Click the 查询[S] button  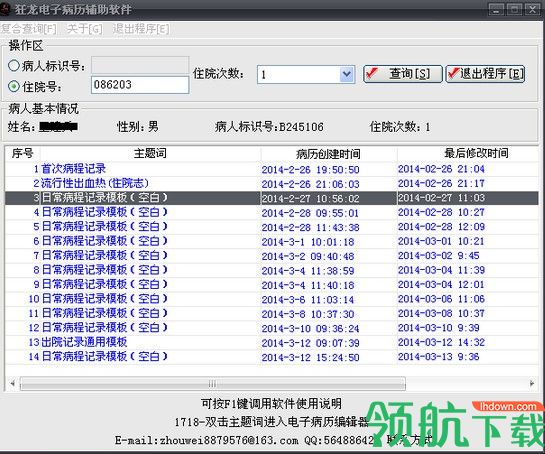point(403,74)
